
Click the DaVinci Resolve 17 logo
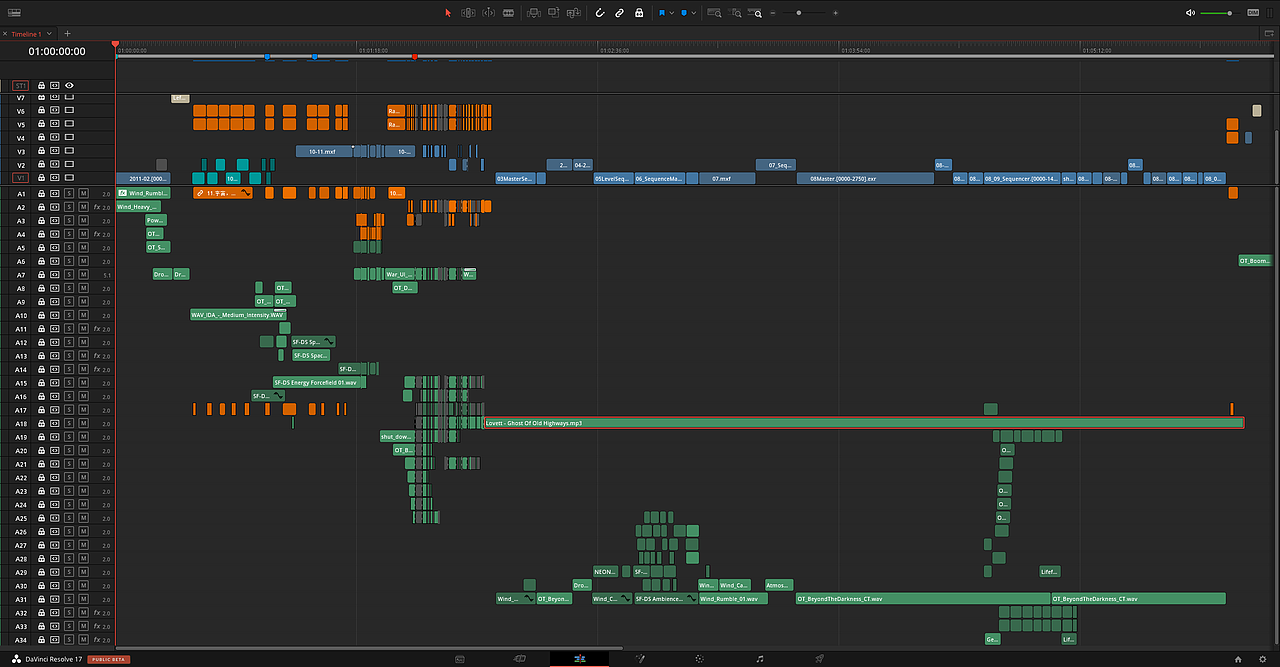pos(17,659)
